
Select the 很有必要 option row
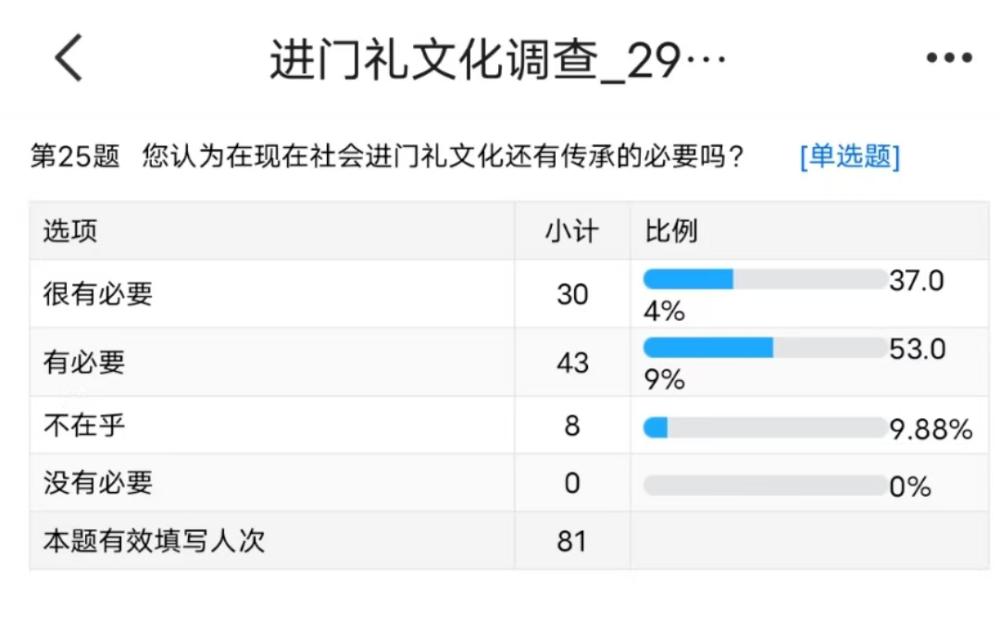[x=98, y=294]
